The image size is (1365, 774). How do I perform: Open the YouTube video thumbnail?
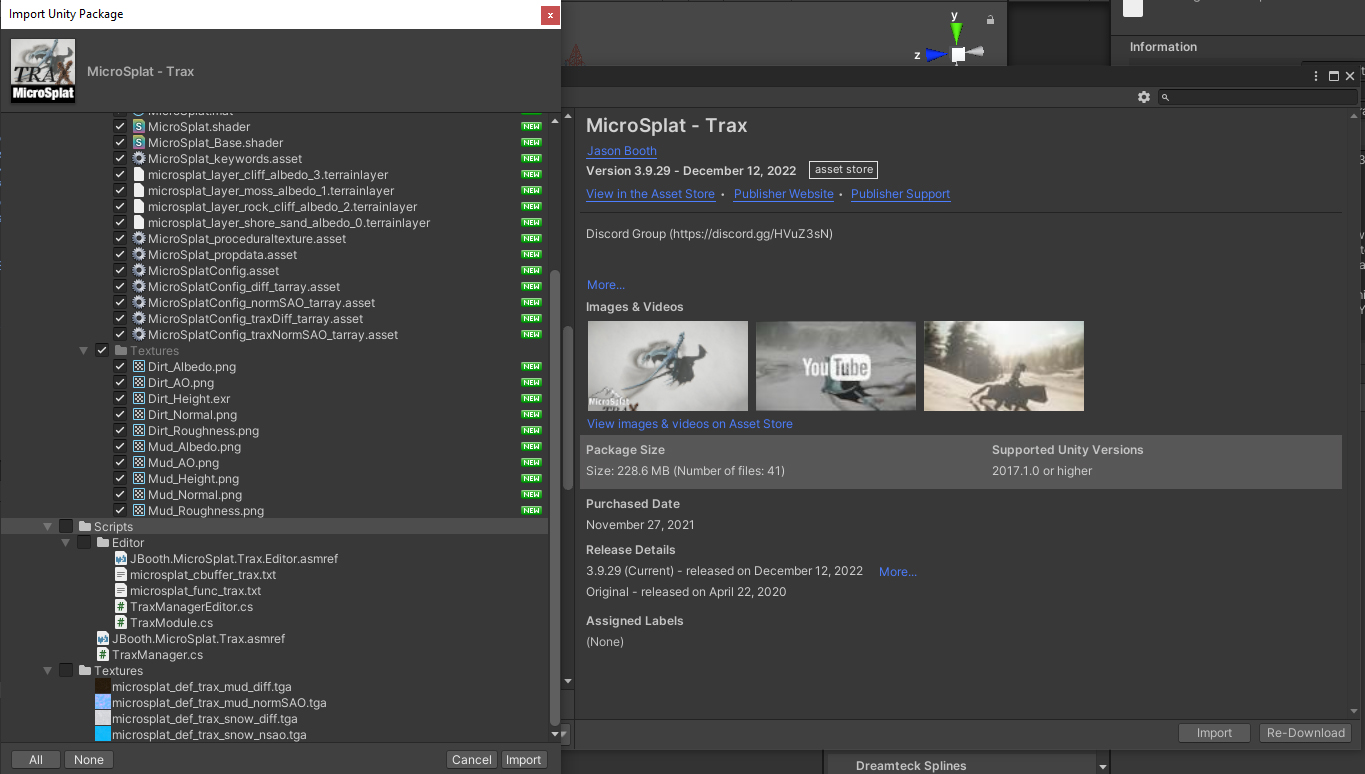point(836,366)
